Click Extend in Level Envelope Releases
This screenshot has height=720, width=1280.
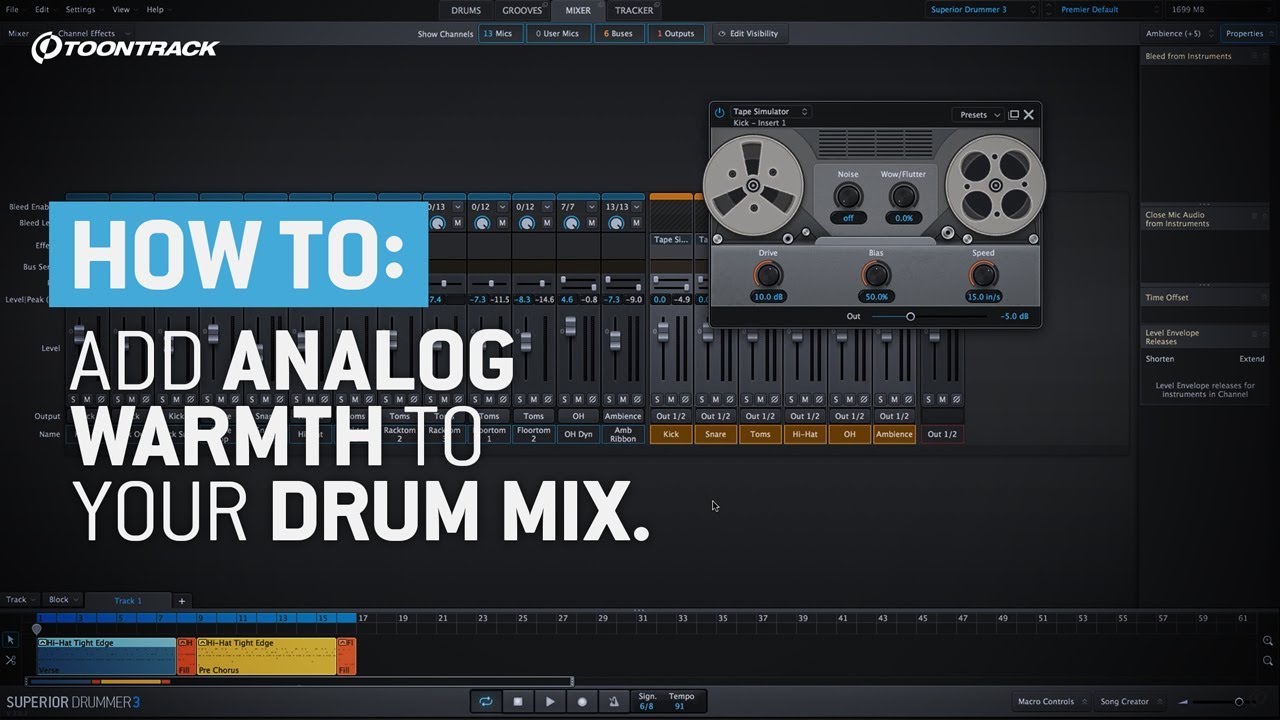1252,359
